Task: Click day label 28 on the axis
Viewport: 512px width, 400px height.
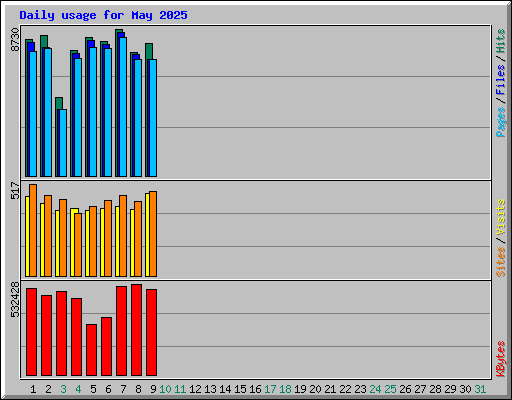Action: point(435,389)
